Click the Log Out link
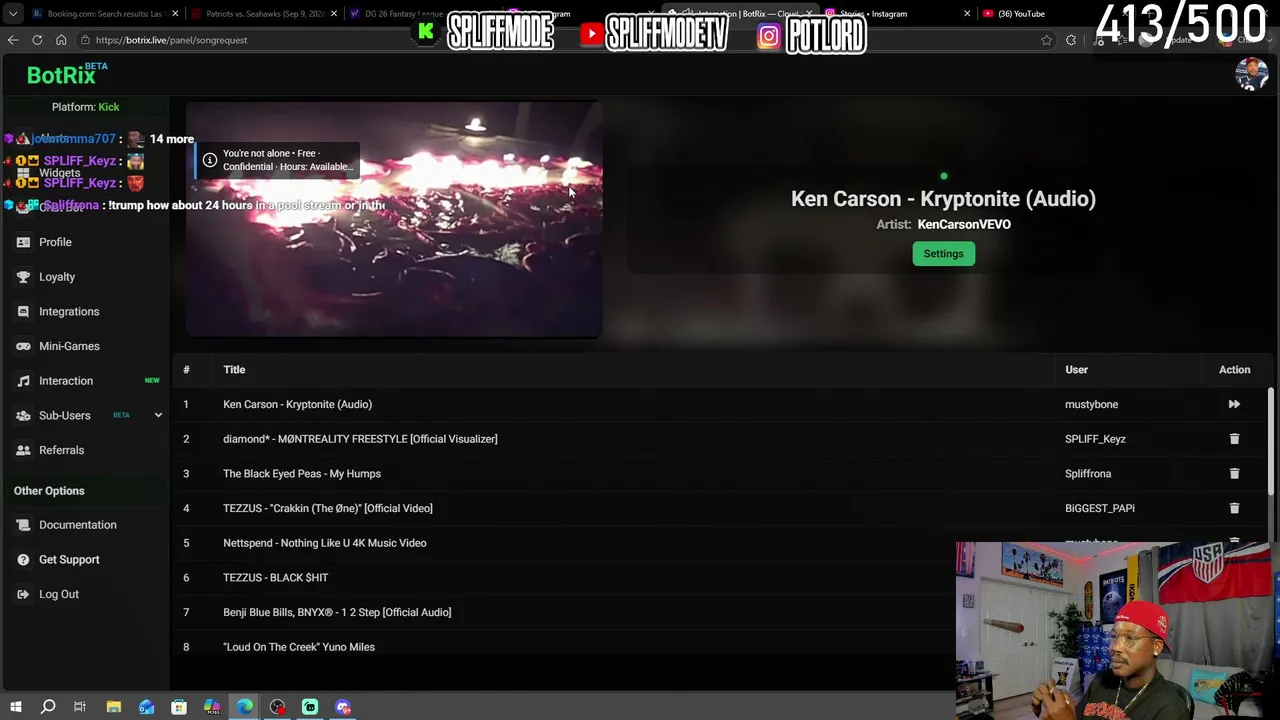 click(59, 594)
